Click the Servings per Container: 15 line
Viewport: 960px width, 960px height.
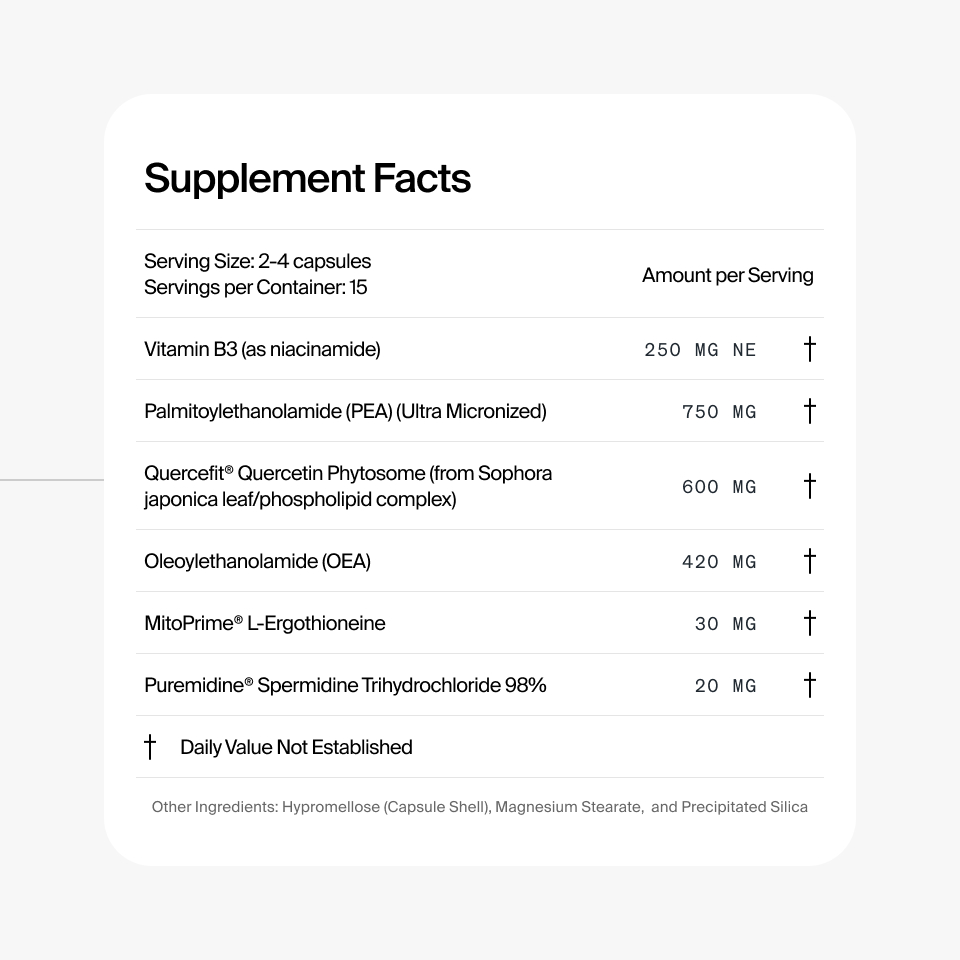[x=255, y=287]
